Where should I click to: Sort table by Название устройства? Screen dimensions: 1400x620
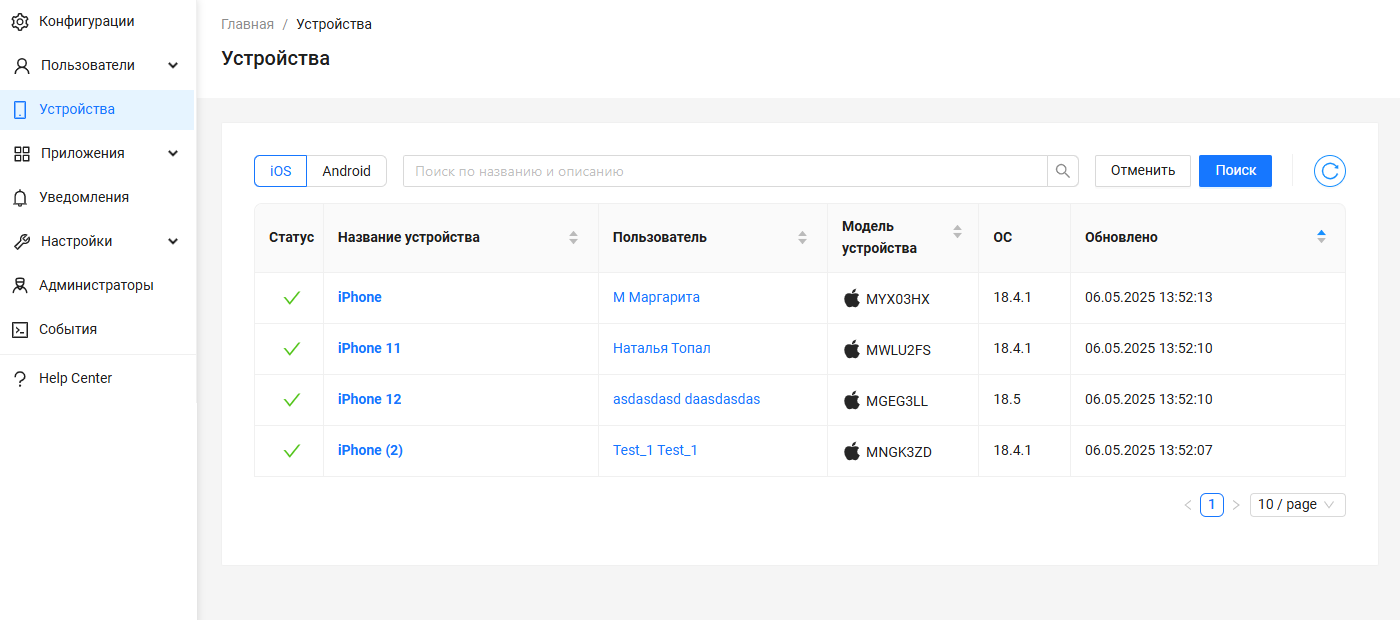(573, 237)
